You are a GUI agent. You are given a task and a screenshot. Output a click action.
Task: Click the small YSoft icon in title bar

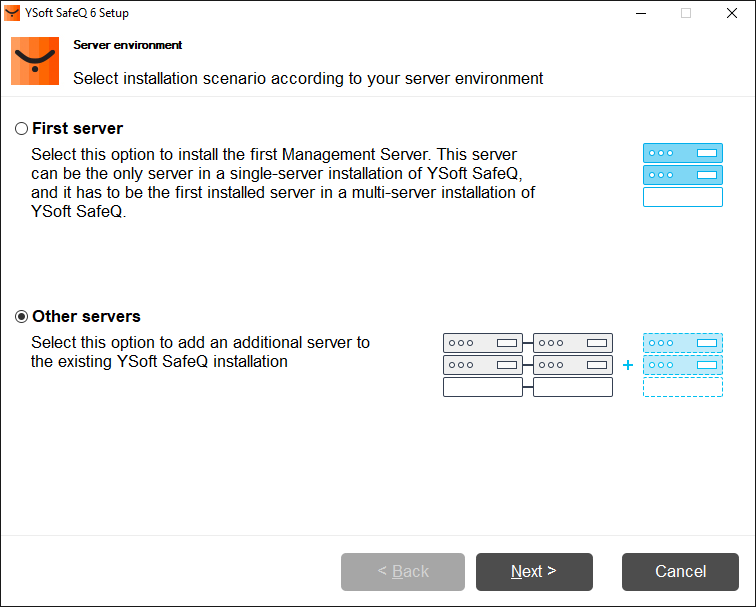12,13
